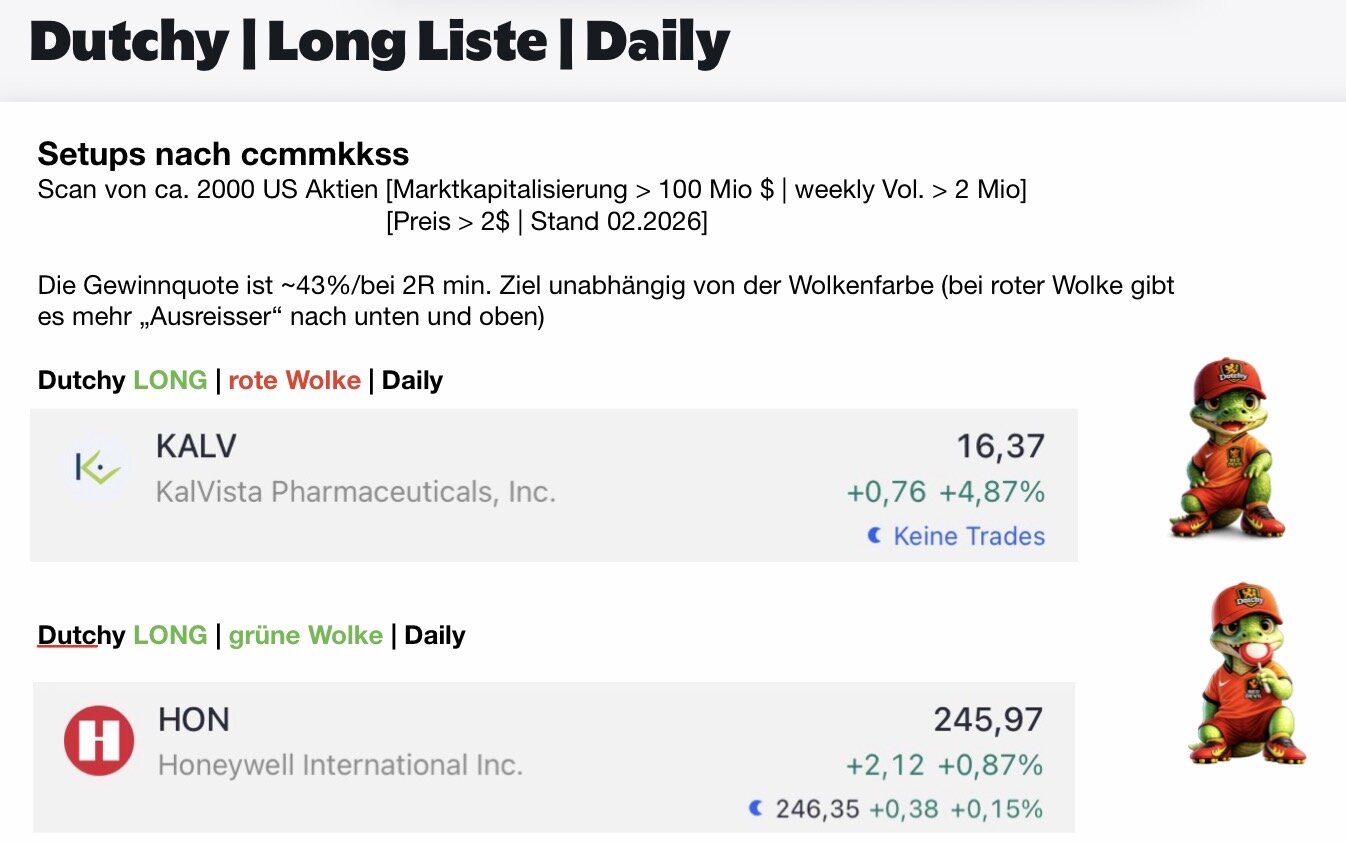Click the red 'rote Wolke' label
Screen dimensions: 1346x844
[x=294, y=381]
